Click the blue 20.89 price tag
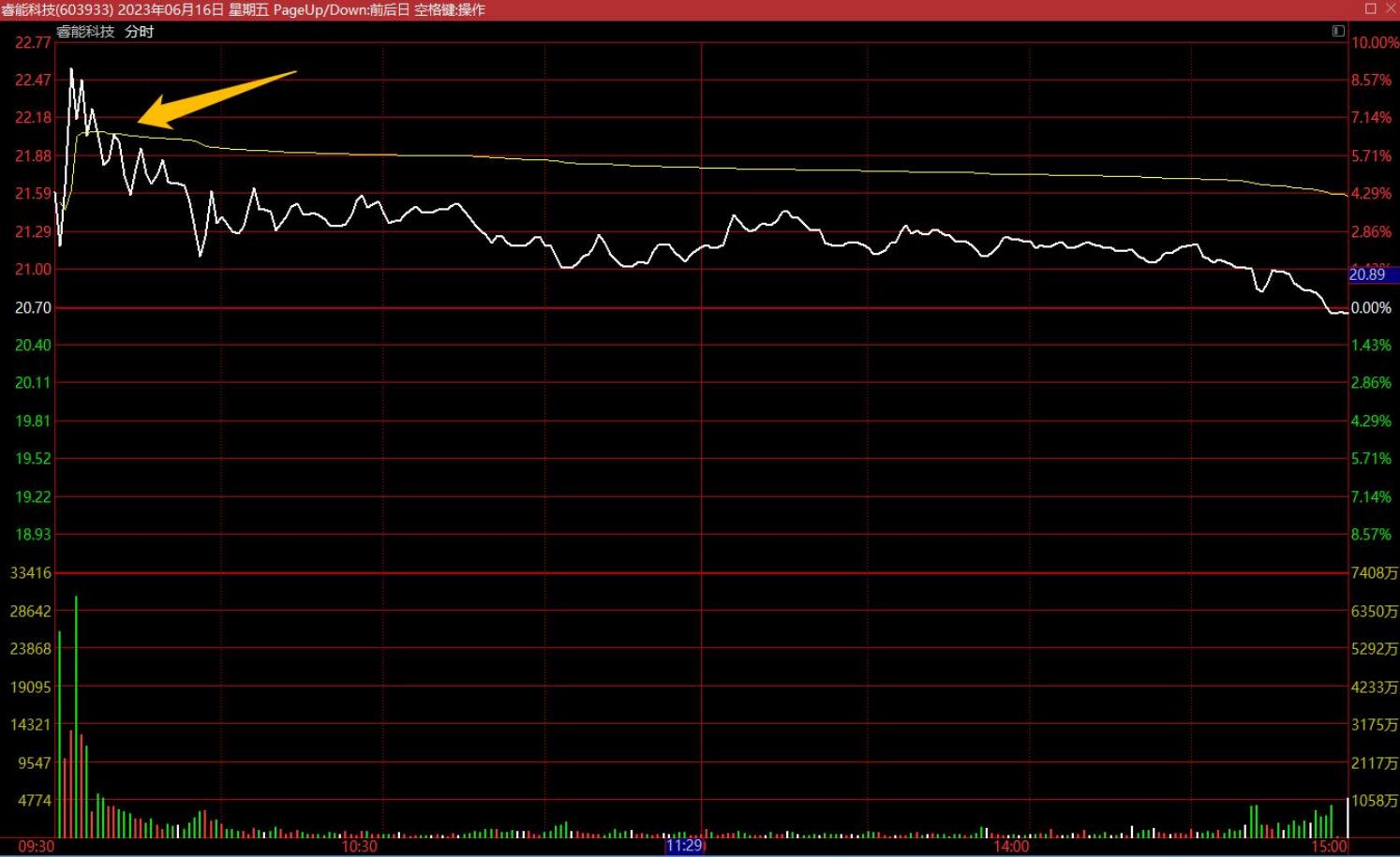 pos(1366,274)
